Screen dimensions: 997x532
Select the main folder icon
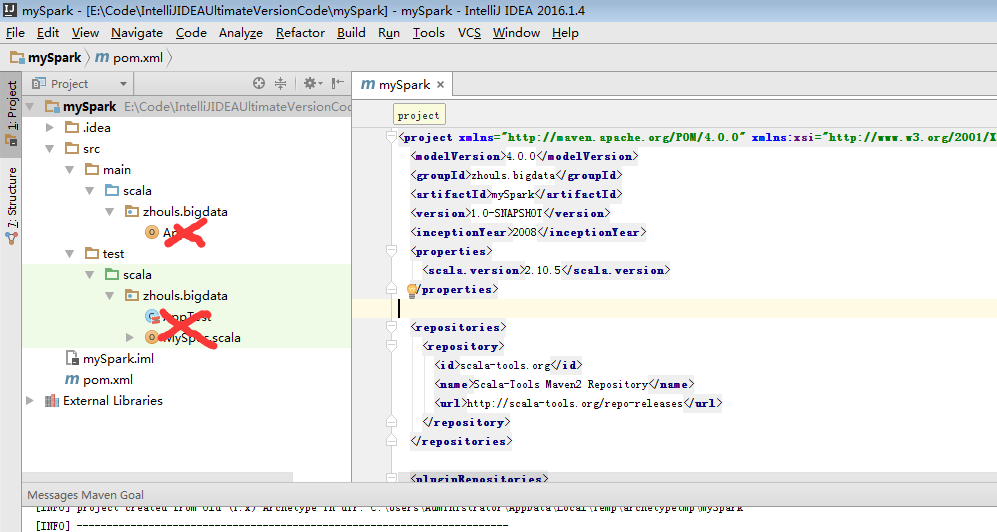coord(92,170)
